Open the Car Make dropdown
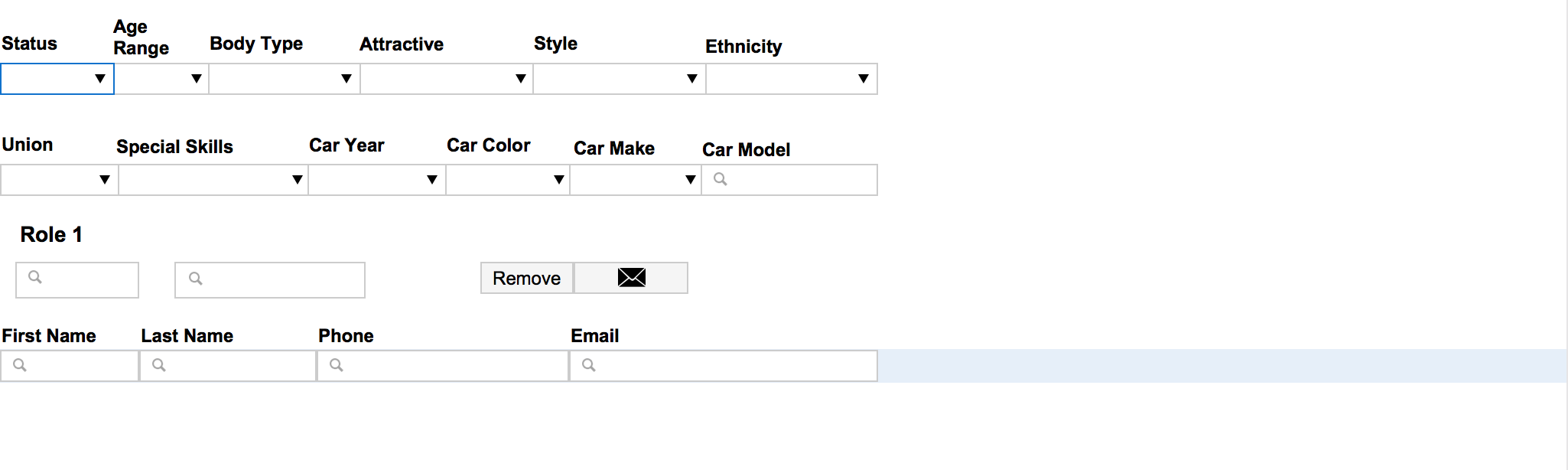 click(x=636, y=180)
